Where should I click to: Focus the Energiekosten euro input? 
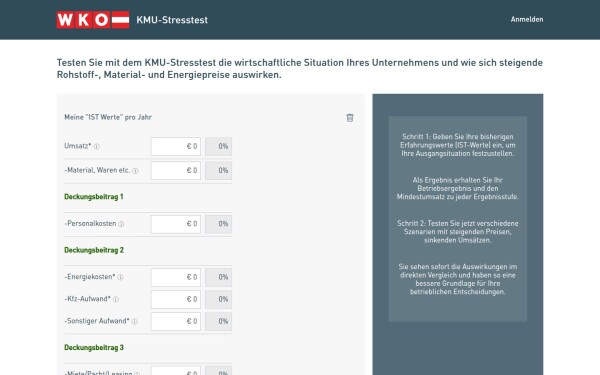tap(176, 277)
